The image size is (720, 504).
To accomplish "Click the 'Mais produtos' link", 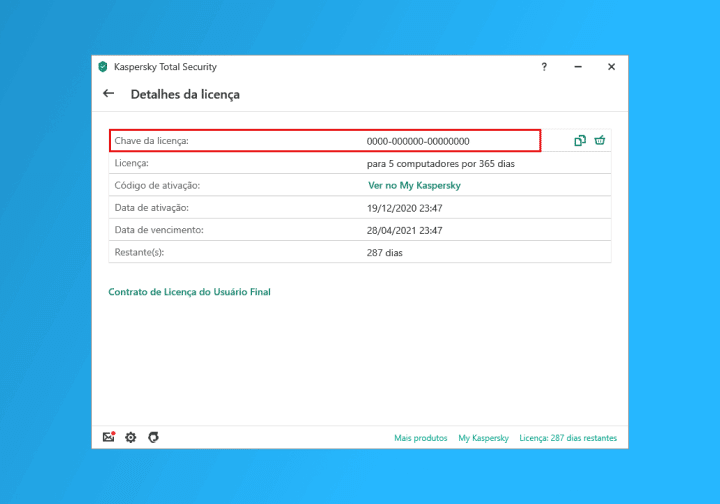I will click(x=420, y=438).
